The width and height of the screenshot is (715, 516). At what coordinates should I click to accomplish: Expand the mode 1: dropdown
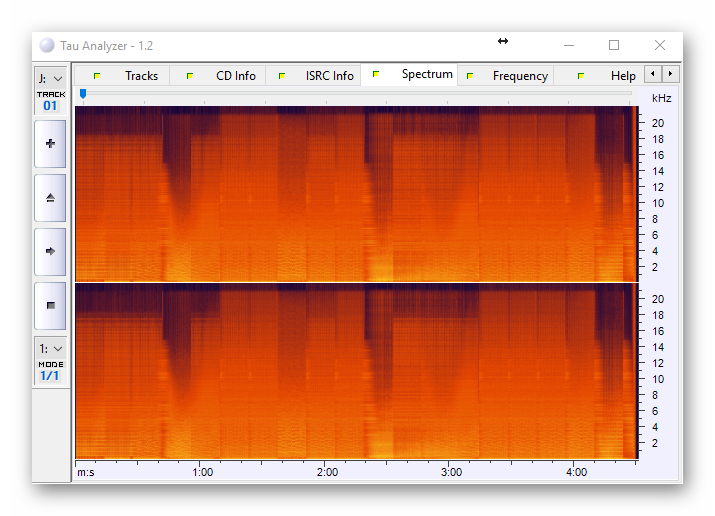50,348
